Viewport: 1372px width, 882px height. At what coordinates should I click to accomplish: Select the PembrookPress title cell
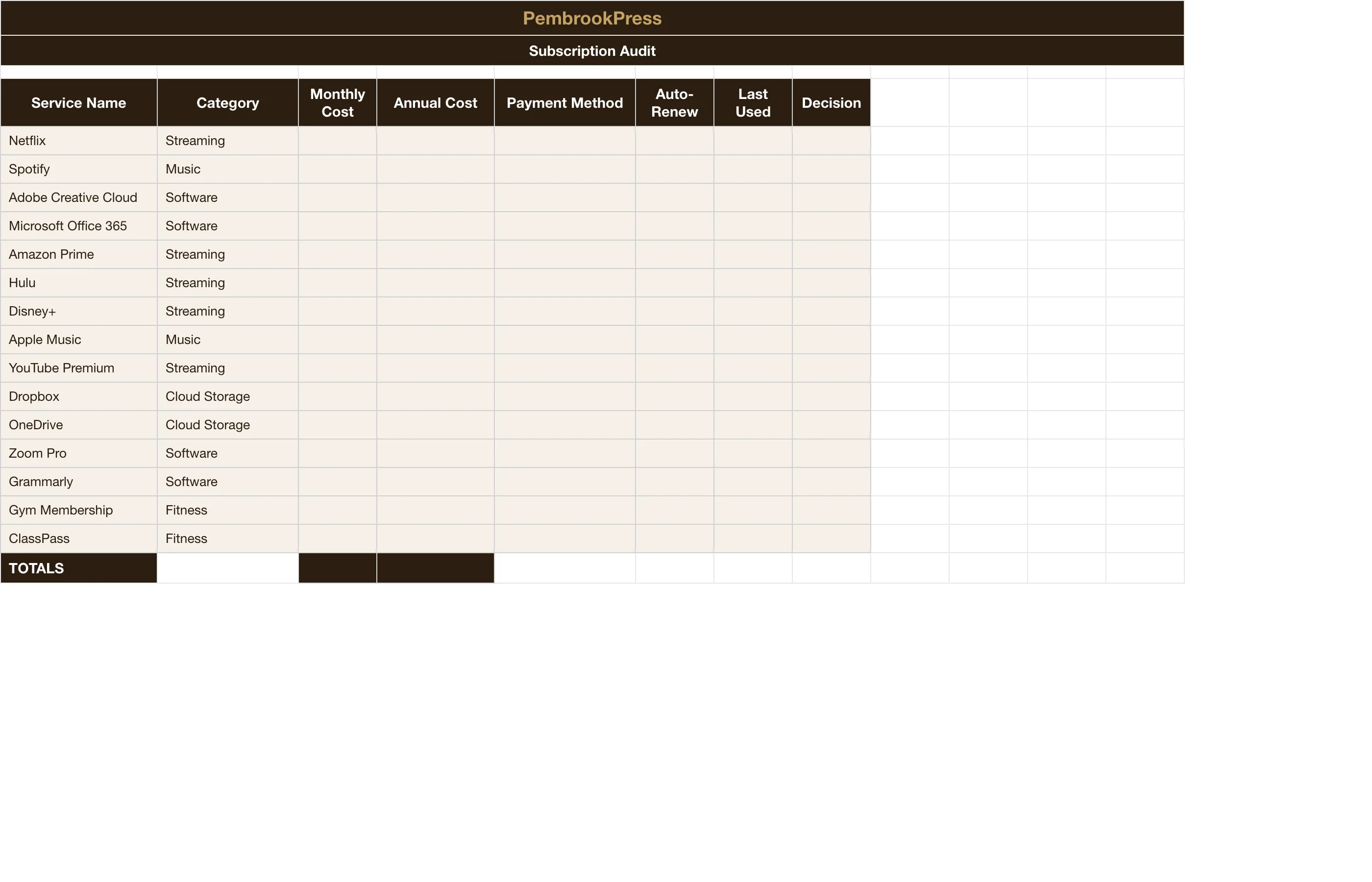pyautogui.click(x=592, y=18)
